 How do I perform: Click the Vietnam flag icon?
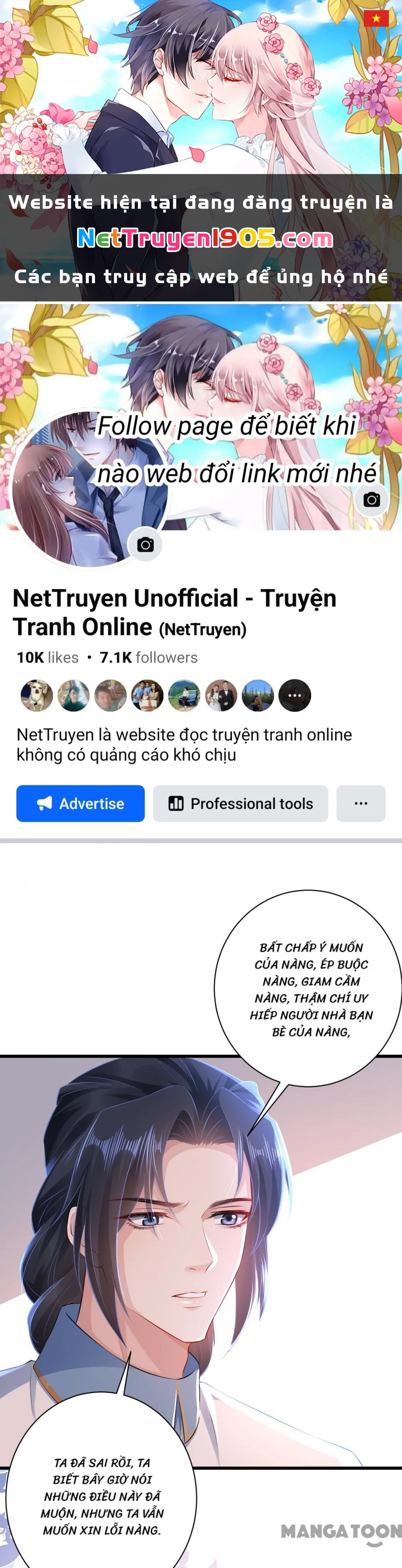pyautogui.click(x=376, y=18)
